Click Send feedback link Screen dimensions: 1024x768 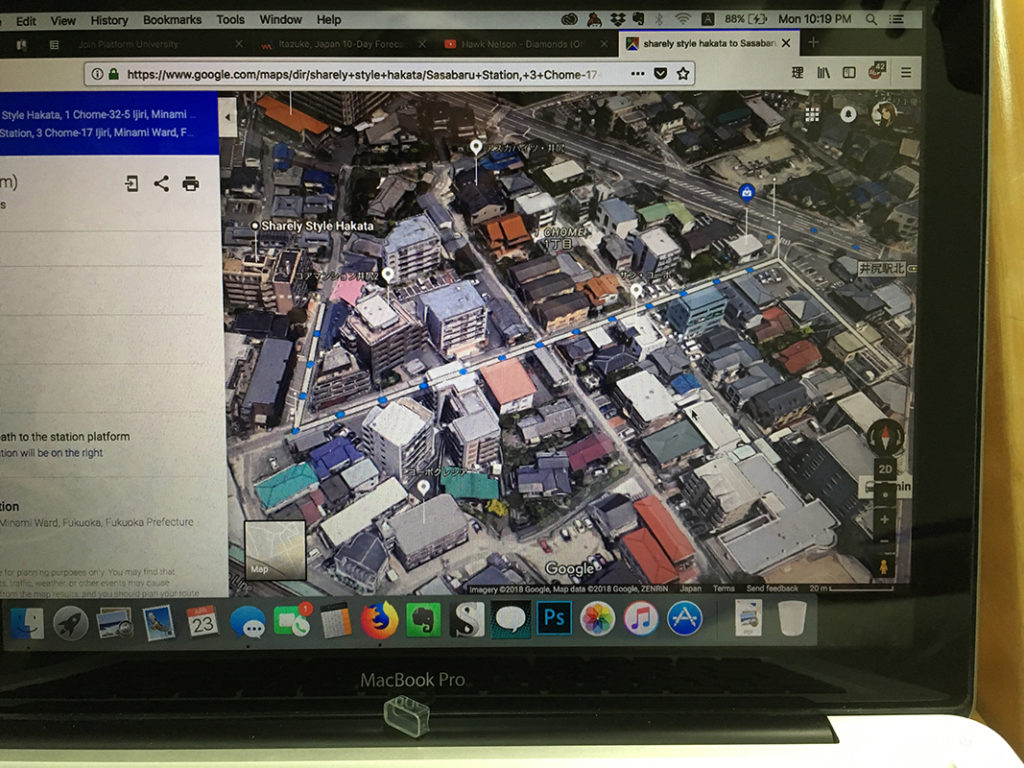pos(772,588)
